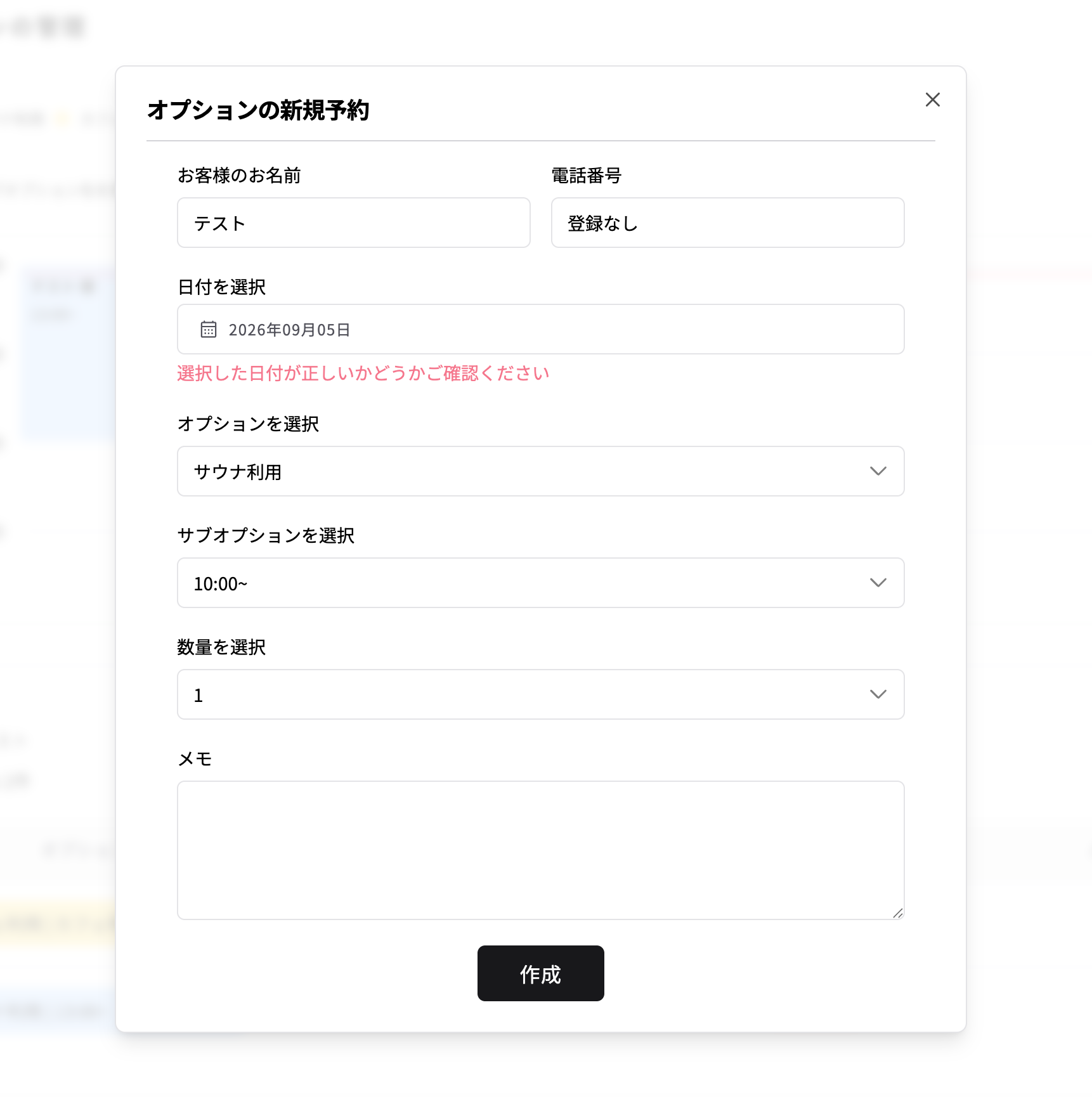Click the 日付を選択 label
Image resolution: width=1092 pixels, height=1097 pixels.
221,287
